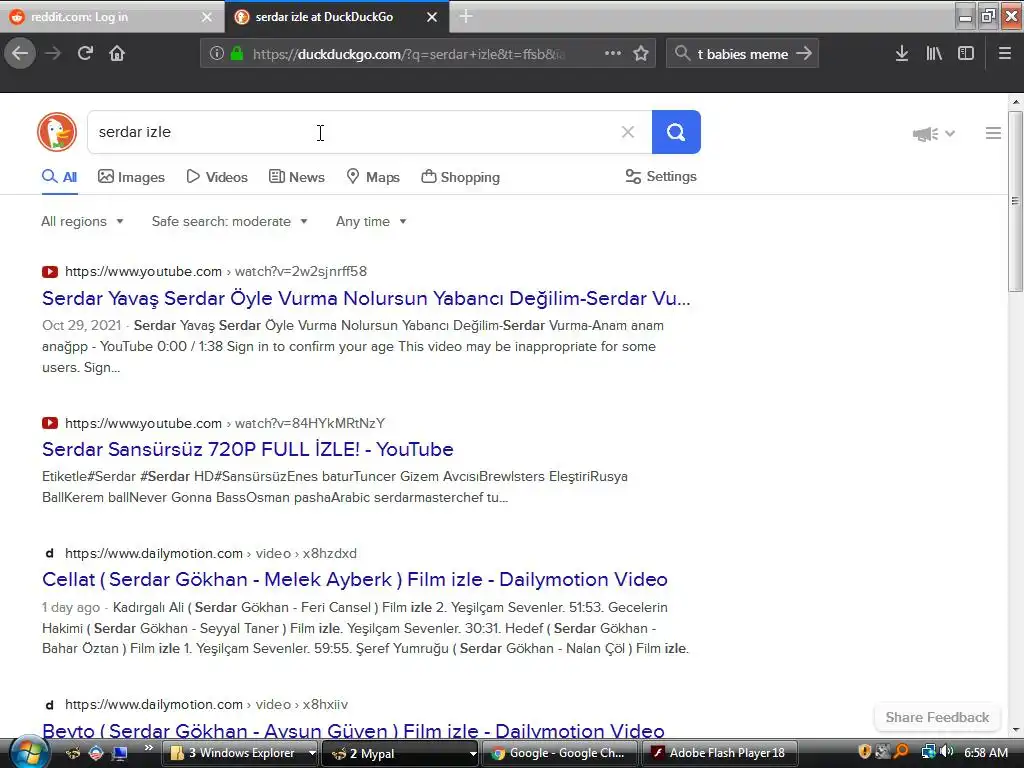Screen dimensions: 1024x768
Task: Open the library bookmarks icon
Action: 934,53
